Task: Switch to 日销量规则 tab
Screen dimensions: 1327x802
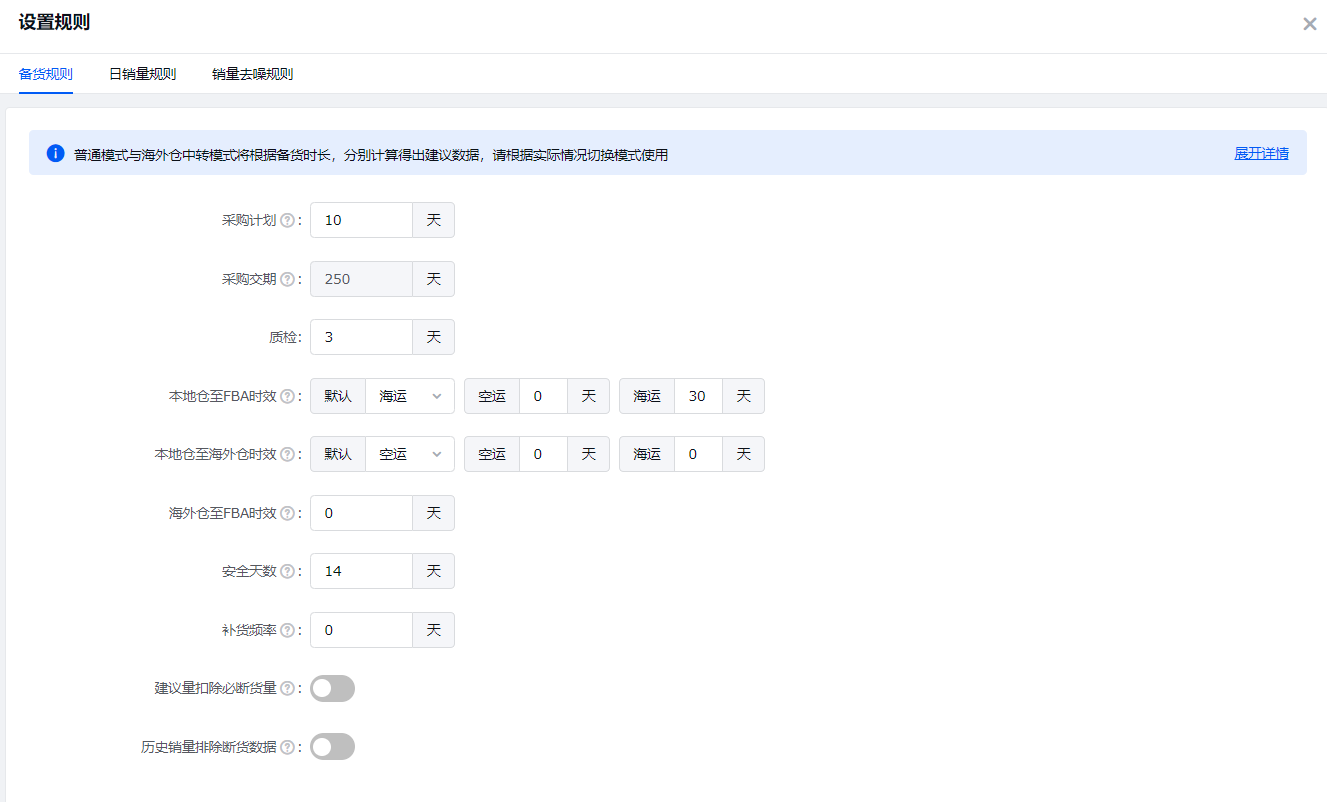Action: [x=142, y=74]
